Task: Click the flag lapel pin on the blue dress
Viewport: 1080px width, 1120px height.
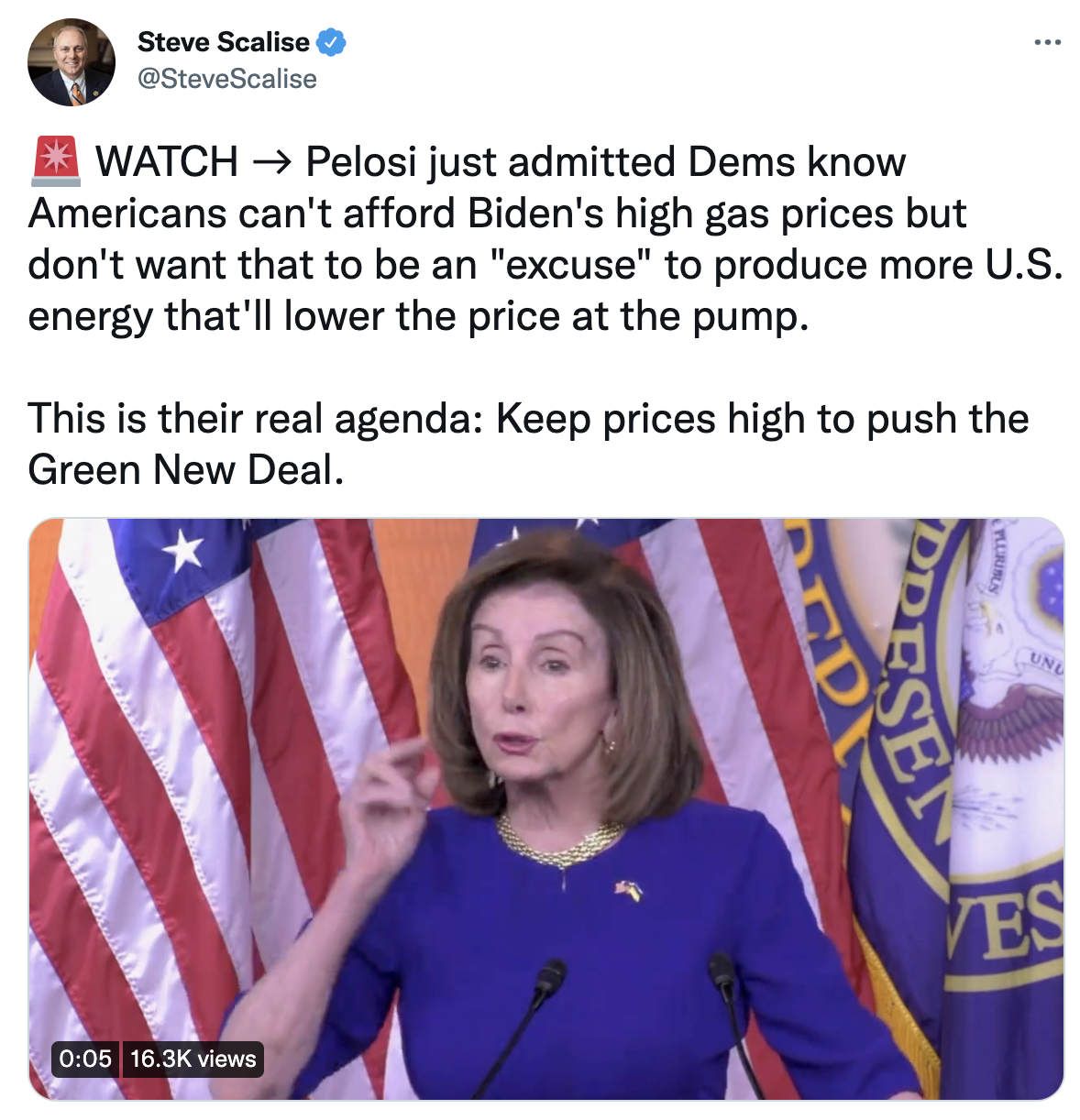Action: coord(629,889)
